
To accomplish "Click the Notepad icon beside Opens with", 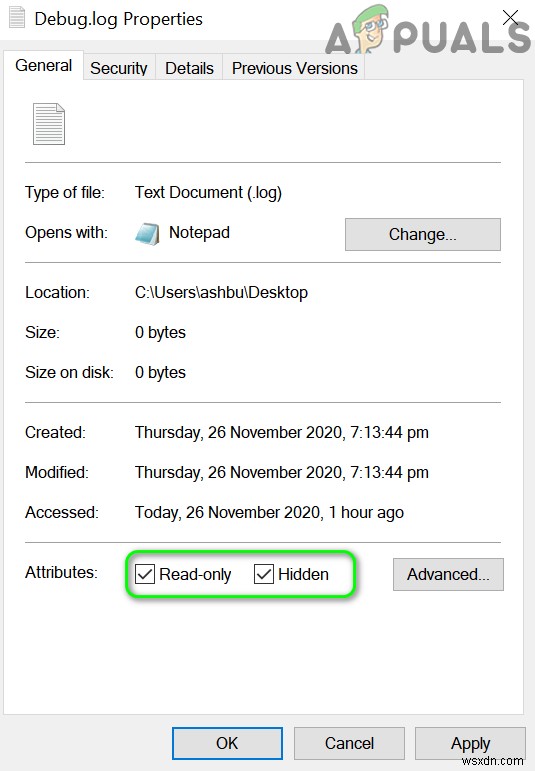I will pyautogui.click(x=147, y=234).
